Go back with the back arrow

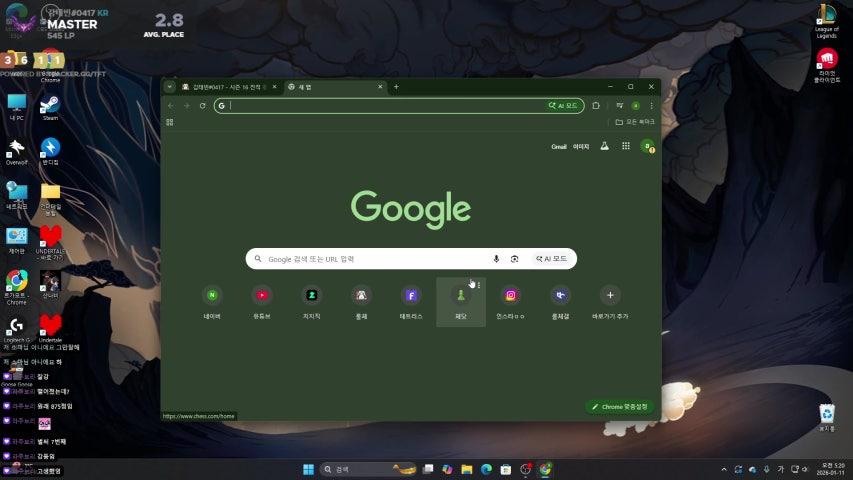(171, 106)
